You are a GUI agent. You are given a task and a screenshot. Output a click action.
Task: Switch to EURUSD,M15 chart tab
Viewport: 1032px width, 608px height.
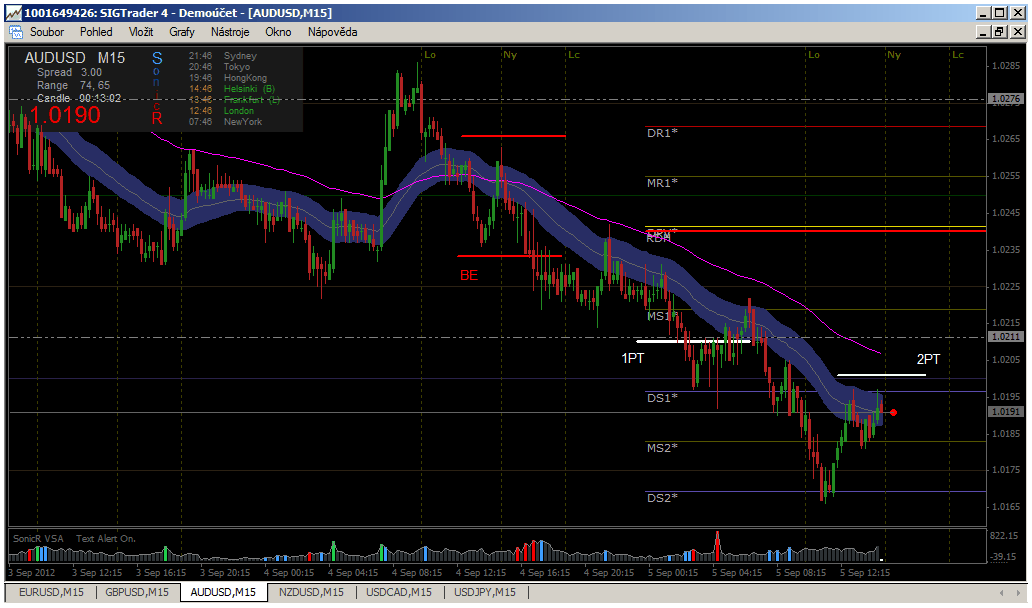click(51, 592)
